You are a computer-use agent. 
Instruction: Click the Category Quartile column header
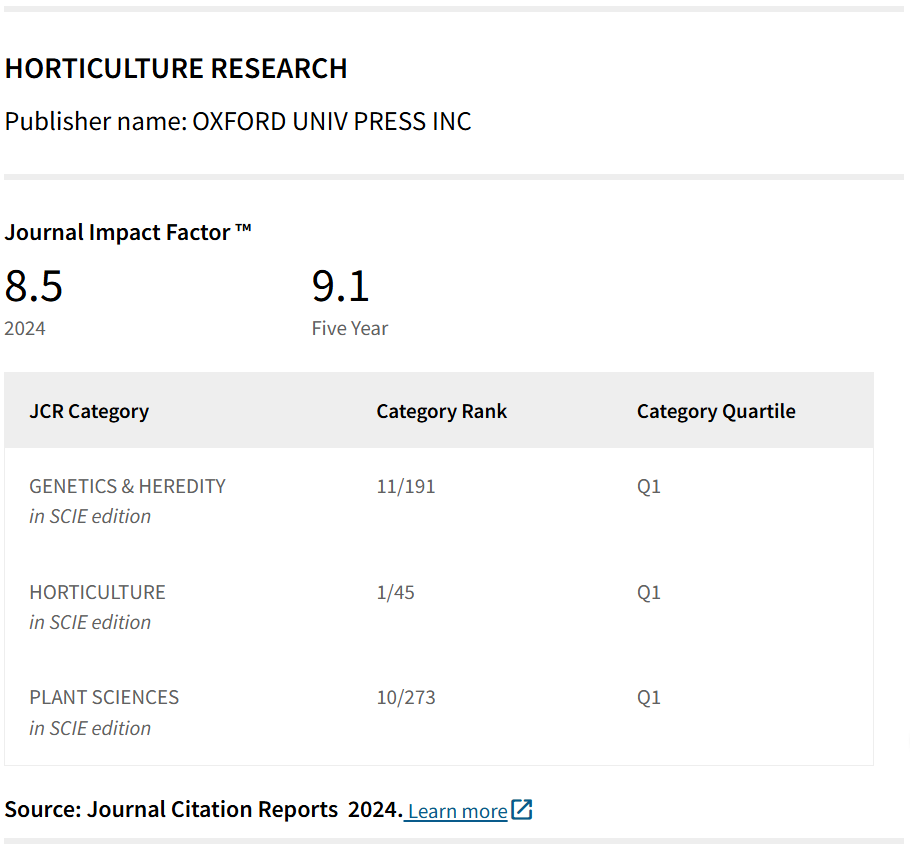716,411
